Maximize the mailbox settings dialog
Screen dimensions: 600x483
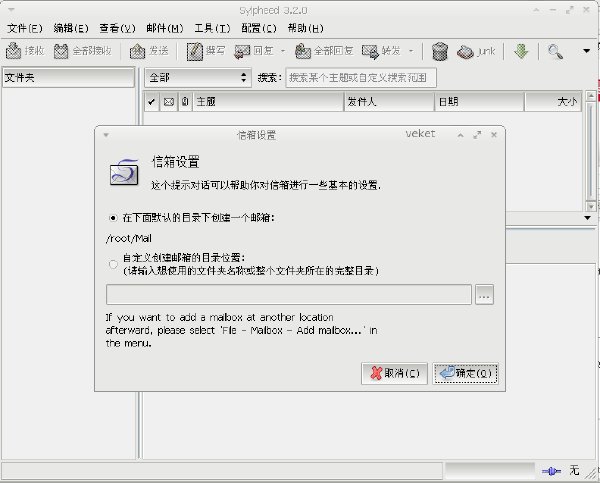477,135
